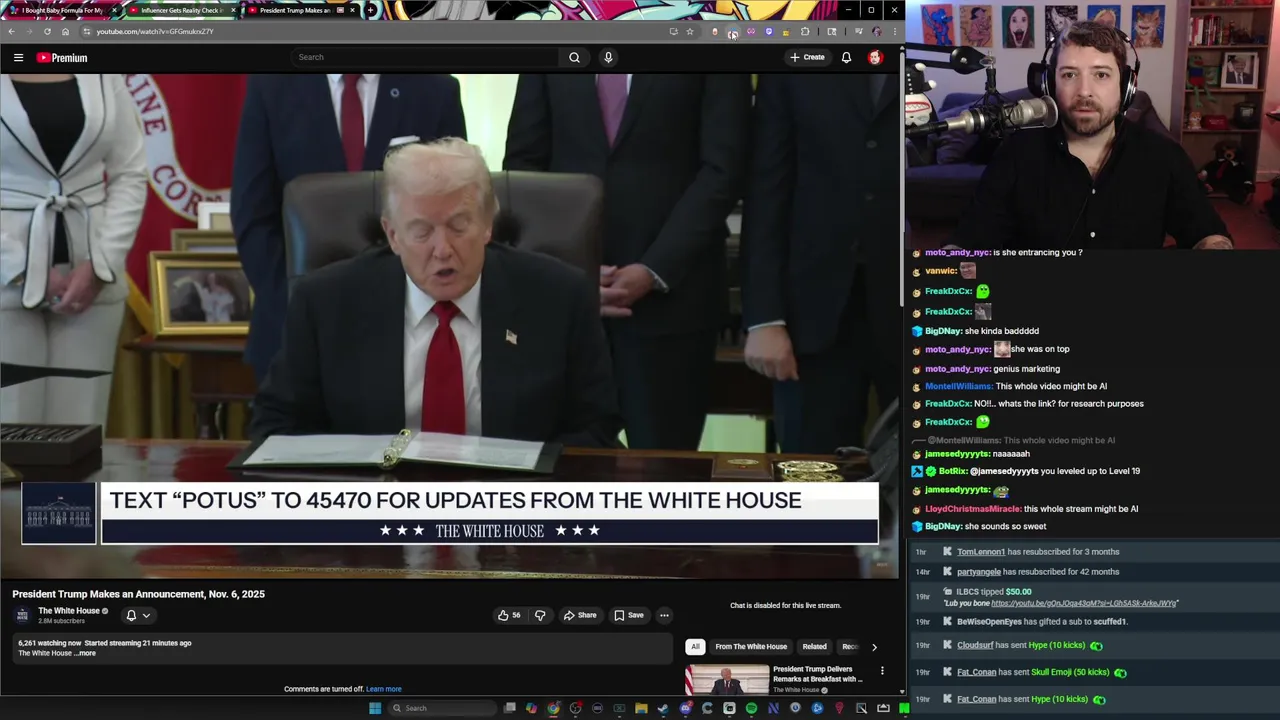Viewport: 1280px width, 720px height.
Task: Click the YouTube search magnifier button
Action: tap(574, 57)
